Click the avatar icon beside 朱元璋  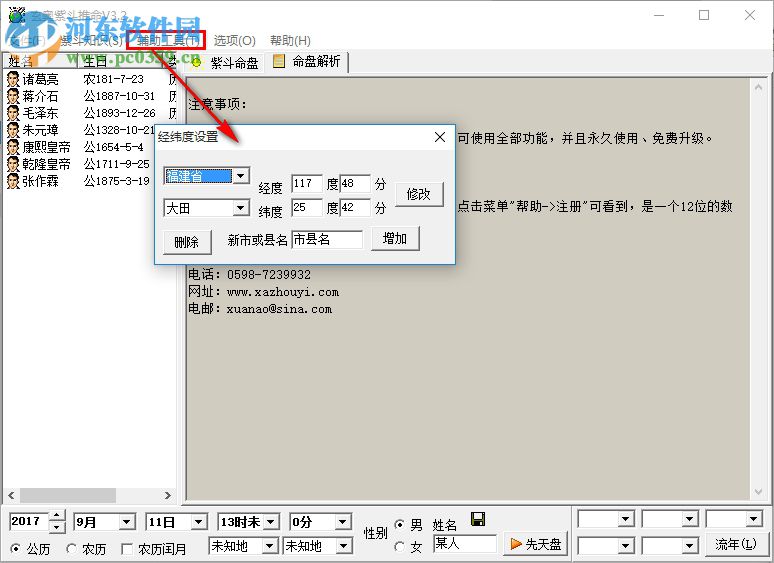pos(13,130)
